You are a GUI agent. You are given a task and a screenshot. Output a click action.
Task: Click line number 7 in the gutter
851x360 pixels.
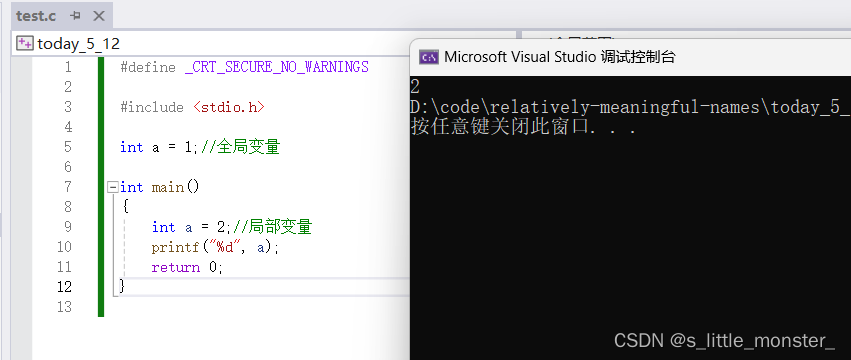click(x=67, y=187)
